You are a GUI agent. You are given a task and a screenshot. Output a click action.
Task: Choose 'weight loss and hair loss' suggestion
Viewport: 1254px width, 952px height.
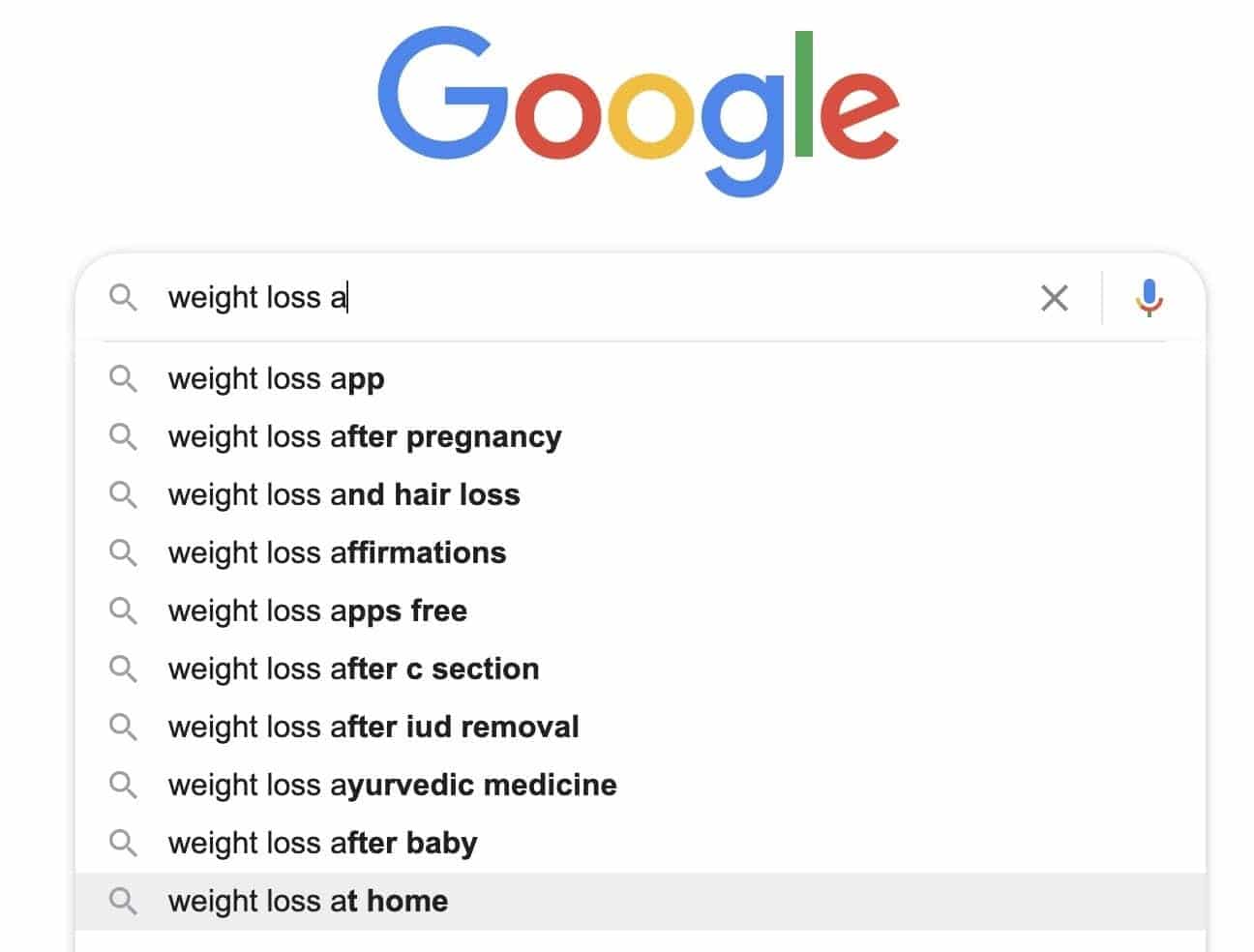pyautogui.click(x=641, y=494)
